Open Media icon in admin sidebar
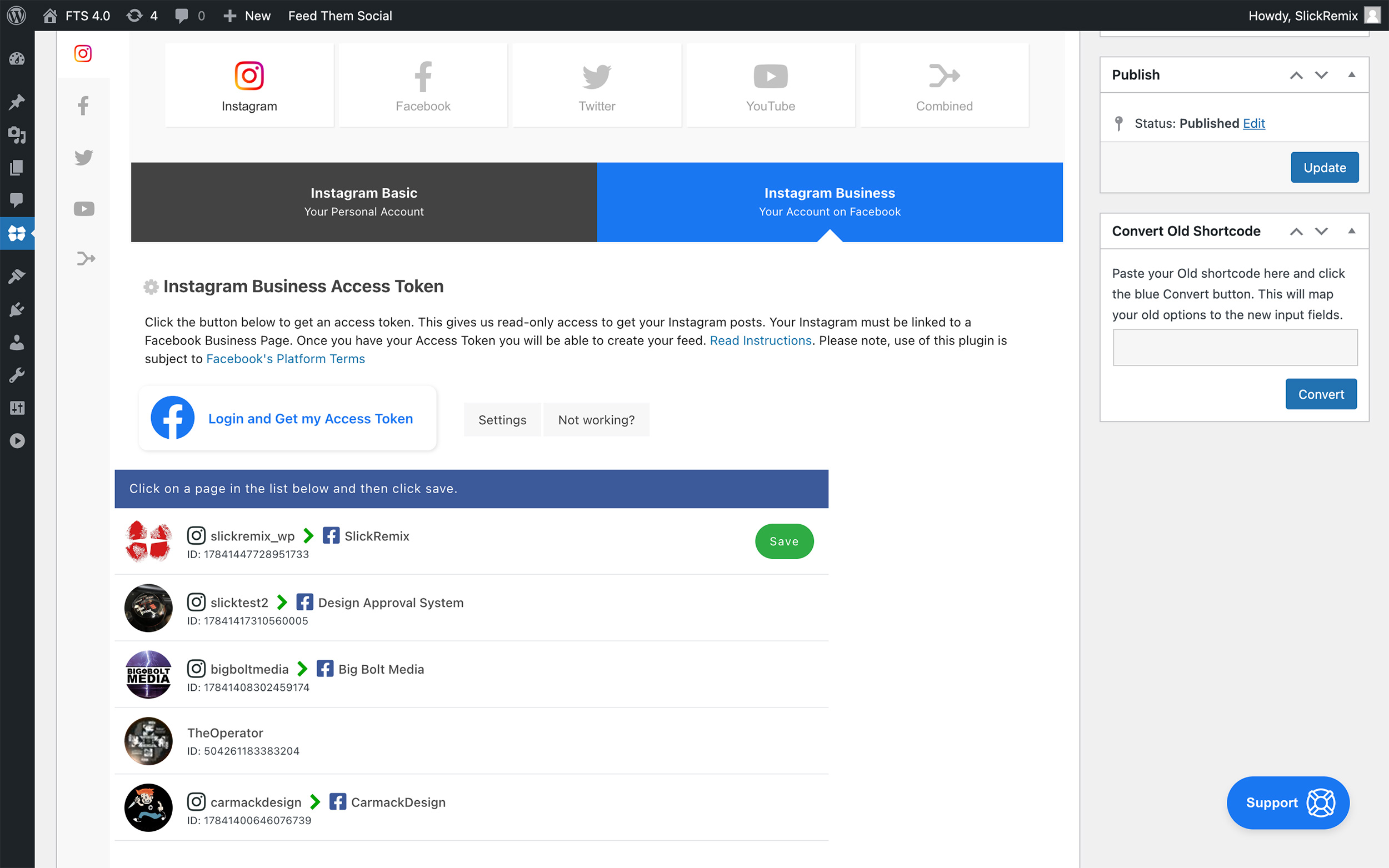1389x868 pixels. (x=17, y=135)
